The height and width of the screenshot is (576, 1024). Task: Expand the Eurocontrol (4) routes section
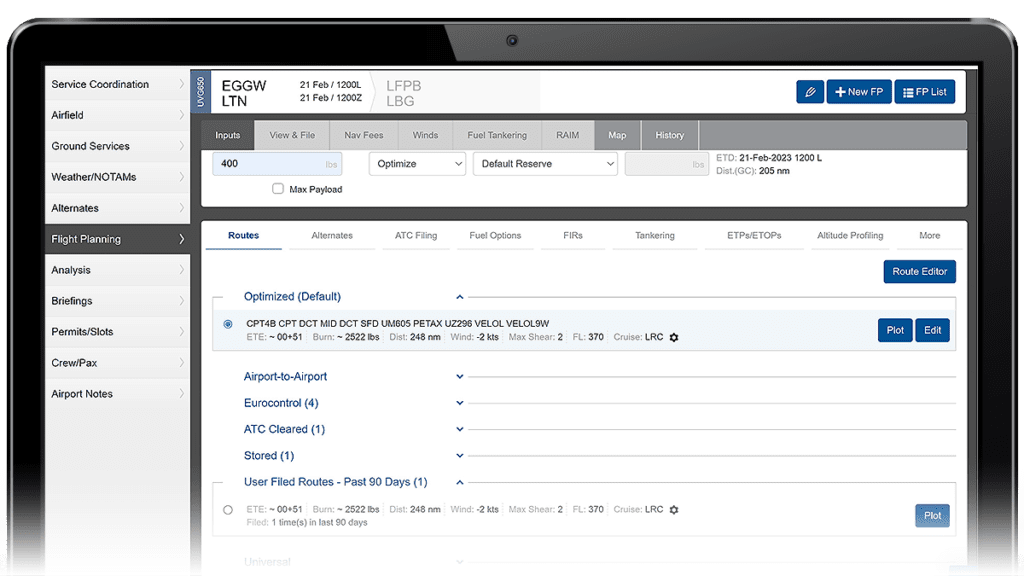click(x=460, y=403)
